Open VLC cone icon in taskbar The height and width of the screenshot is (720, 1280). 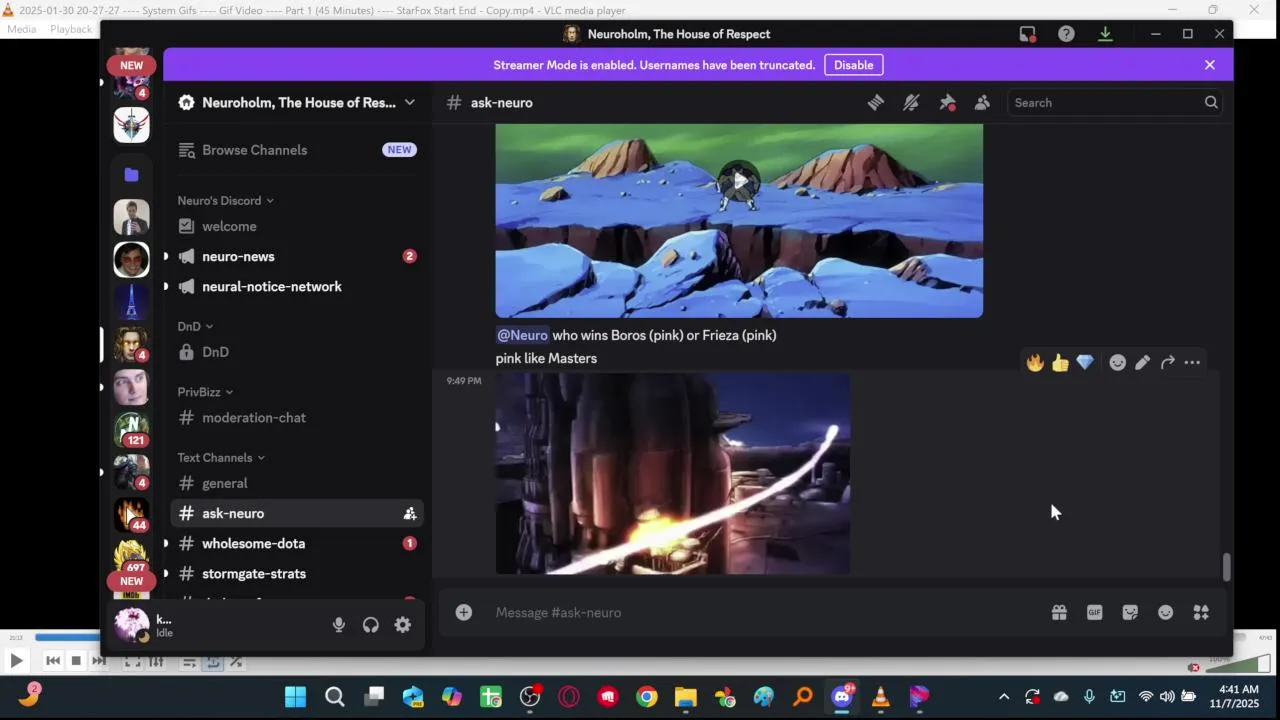tap(881, 697)
